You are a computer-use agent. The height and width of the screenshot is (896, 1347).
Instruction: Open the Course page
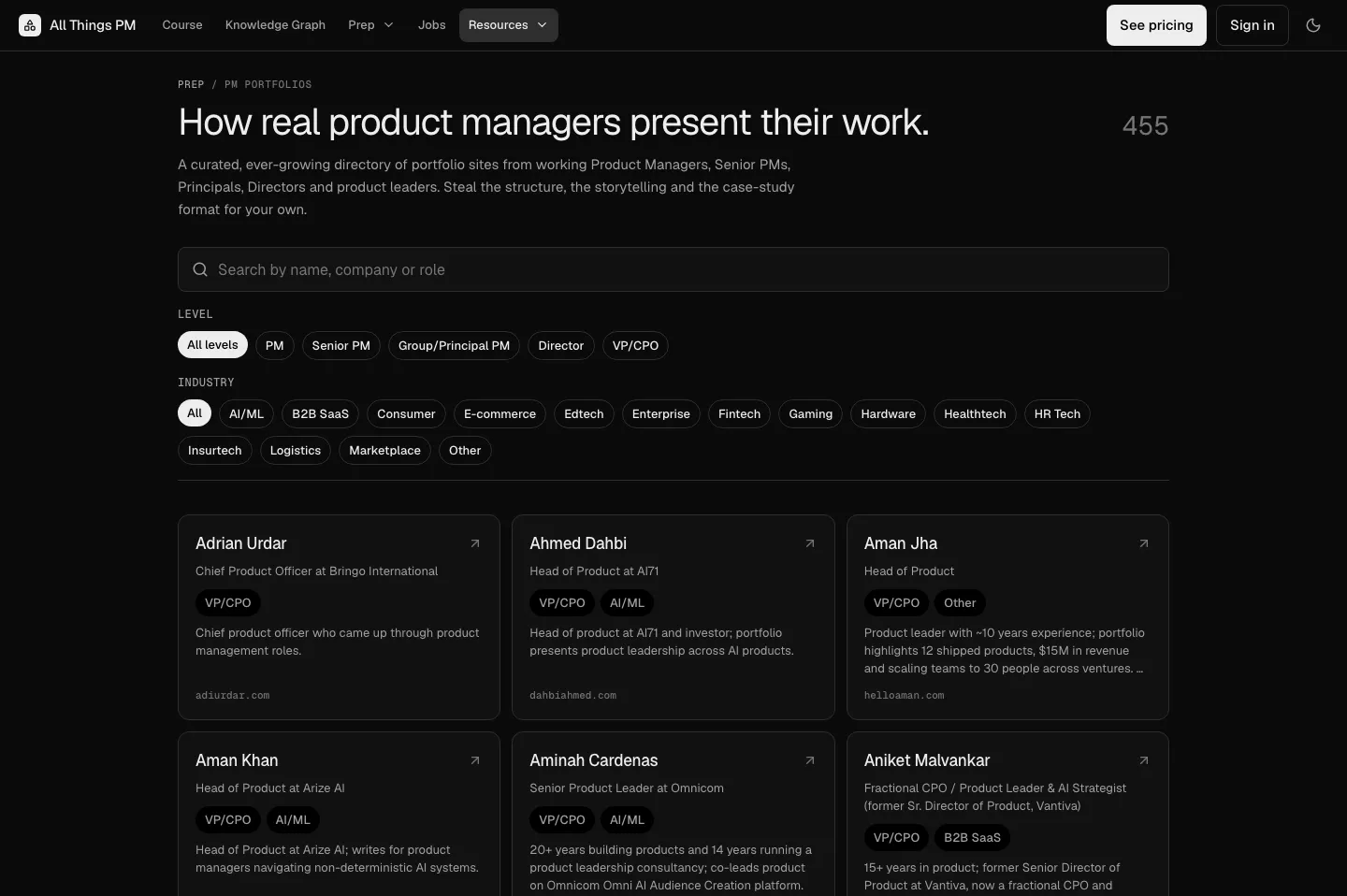coord(182,25)
